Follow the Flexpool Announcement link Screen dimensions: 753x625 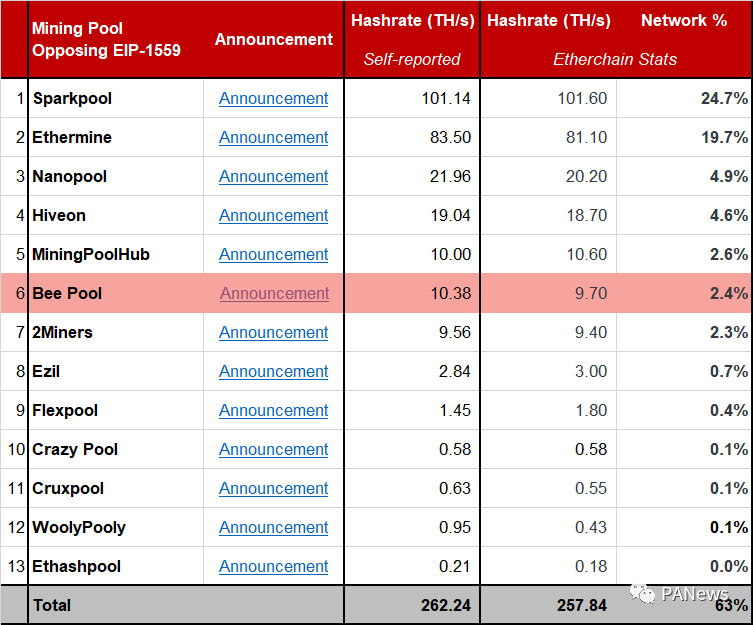[273, 410]
